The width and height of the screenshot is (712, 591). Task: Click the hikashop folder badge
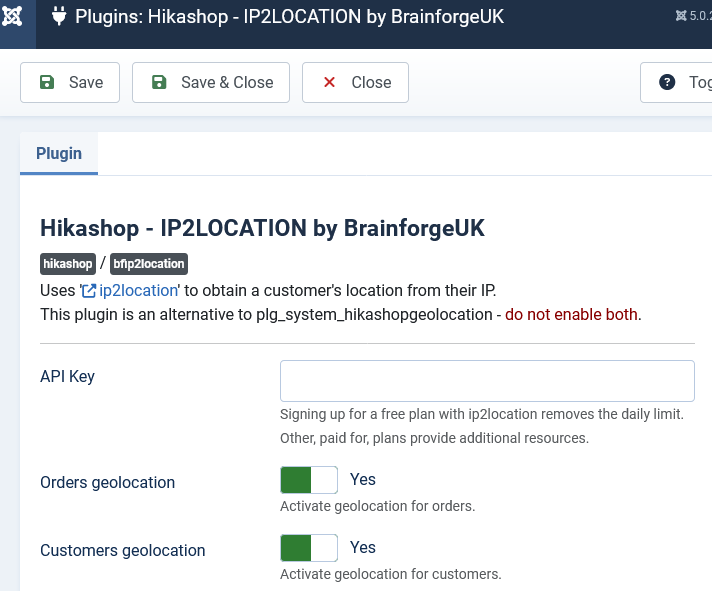[68, 264]
